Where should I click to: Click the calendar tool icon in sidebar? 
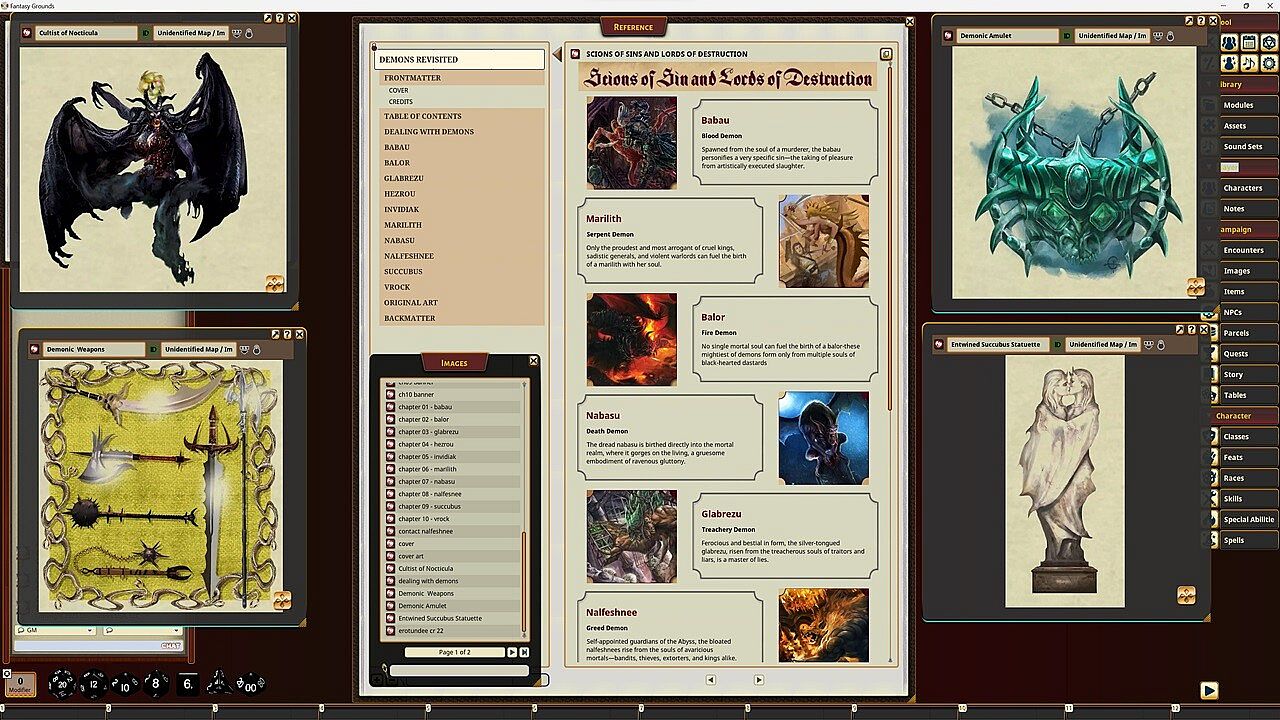pos(1249,42)
